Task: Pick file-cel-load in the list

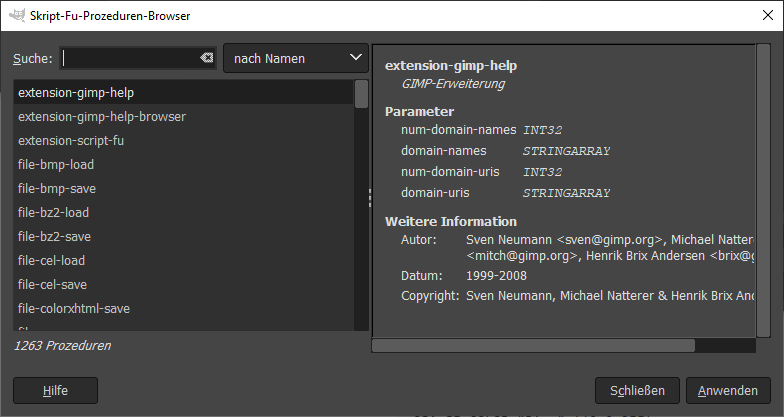Action: 51,261
